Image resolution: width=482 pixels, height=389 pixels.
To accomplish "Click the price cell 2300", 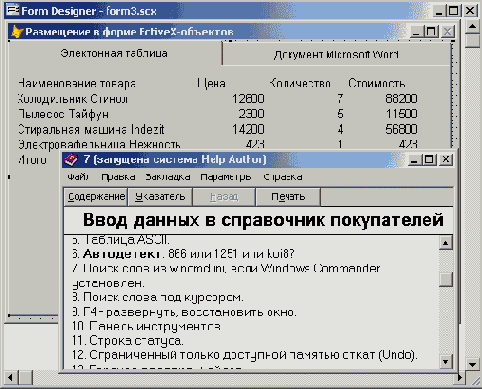I will (251, 114).
